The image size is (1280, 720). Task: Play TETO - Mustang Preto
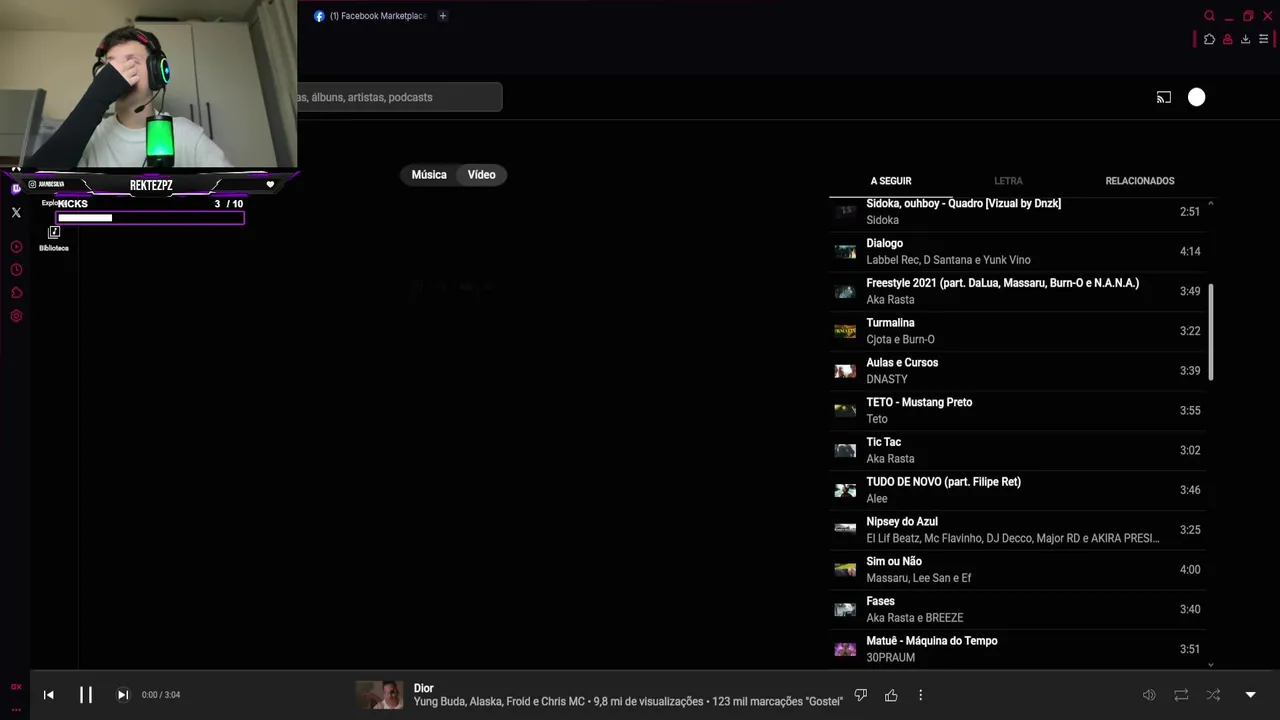[1017, 411]
